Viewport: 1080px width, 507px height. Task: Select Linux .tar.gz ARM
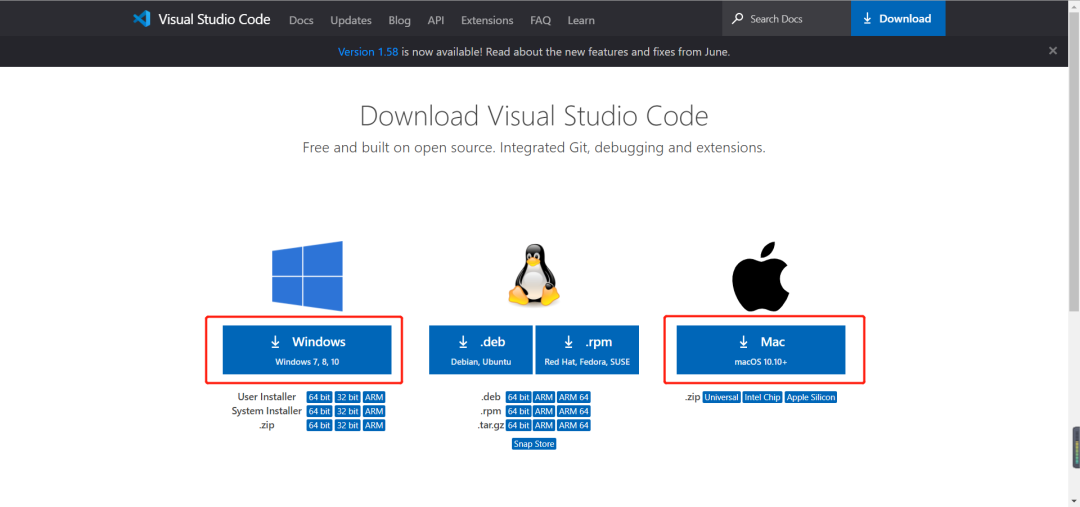[544, 426]
